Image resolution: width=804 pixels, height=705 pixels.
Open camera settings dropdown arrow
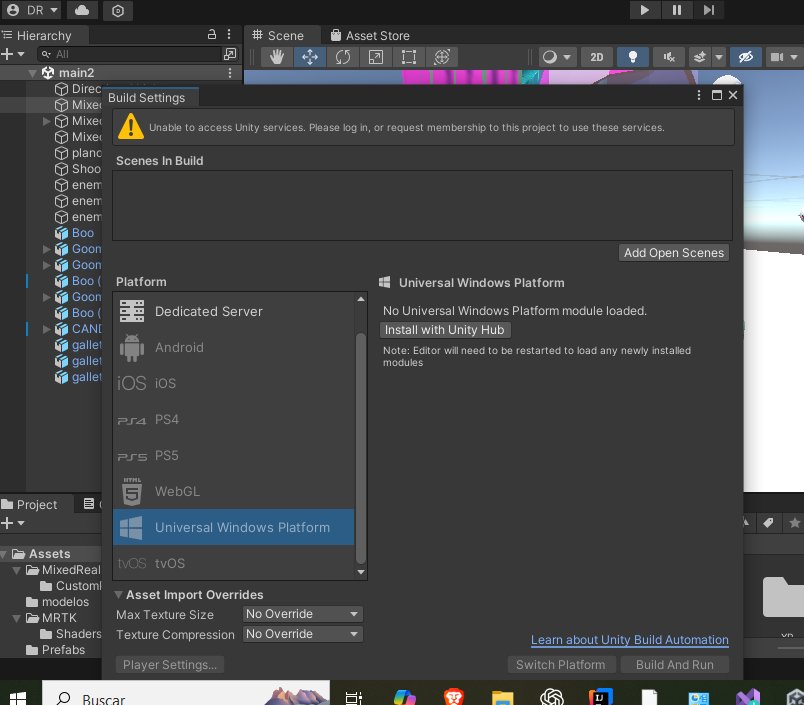coord(794,57)
